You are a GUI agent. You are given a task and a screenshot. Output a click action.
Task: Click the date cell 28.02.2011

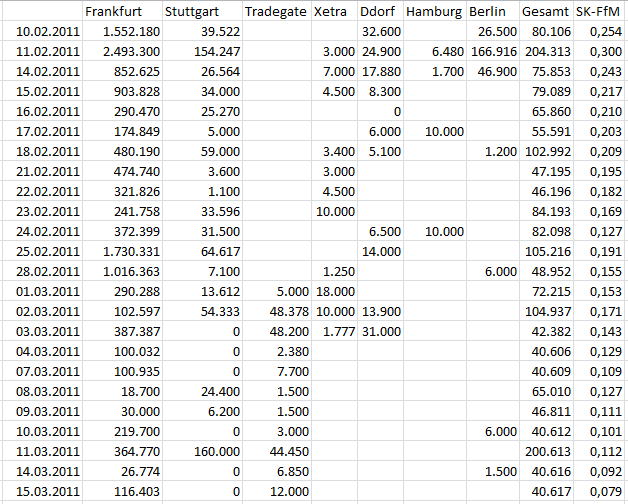[x=42, y=271]
